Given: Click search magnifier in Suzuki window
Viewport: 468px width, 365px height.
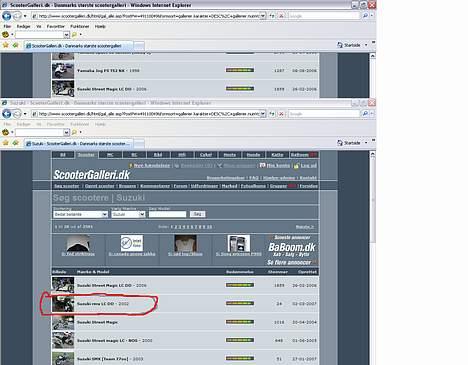Looking at the screenshot, I should (365, 114).
